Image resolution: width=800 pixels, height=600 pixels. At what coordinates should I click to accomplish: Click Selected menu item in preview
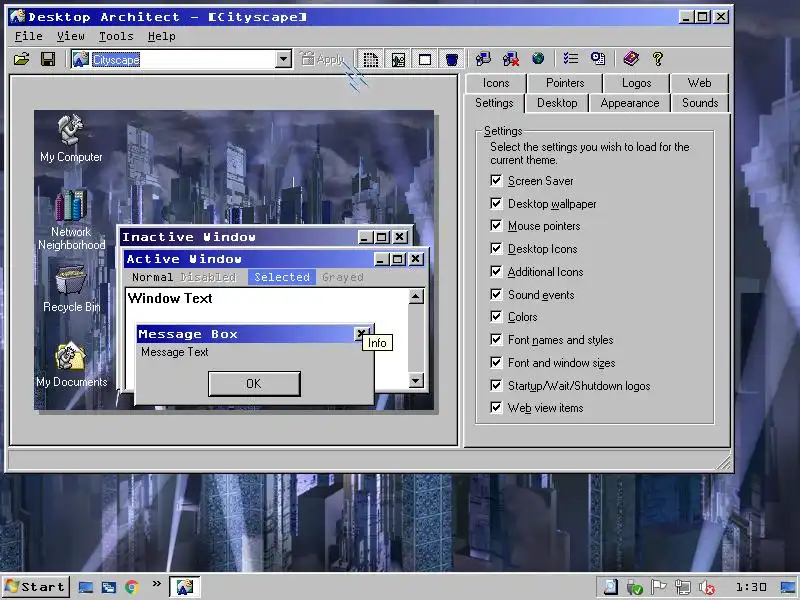[282, 277]
